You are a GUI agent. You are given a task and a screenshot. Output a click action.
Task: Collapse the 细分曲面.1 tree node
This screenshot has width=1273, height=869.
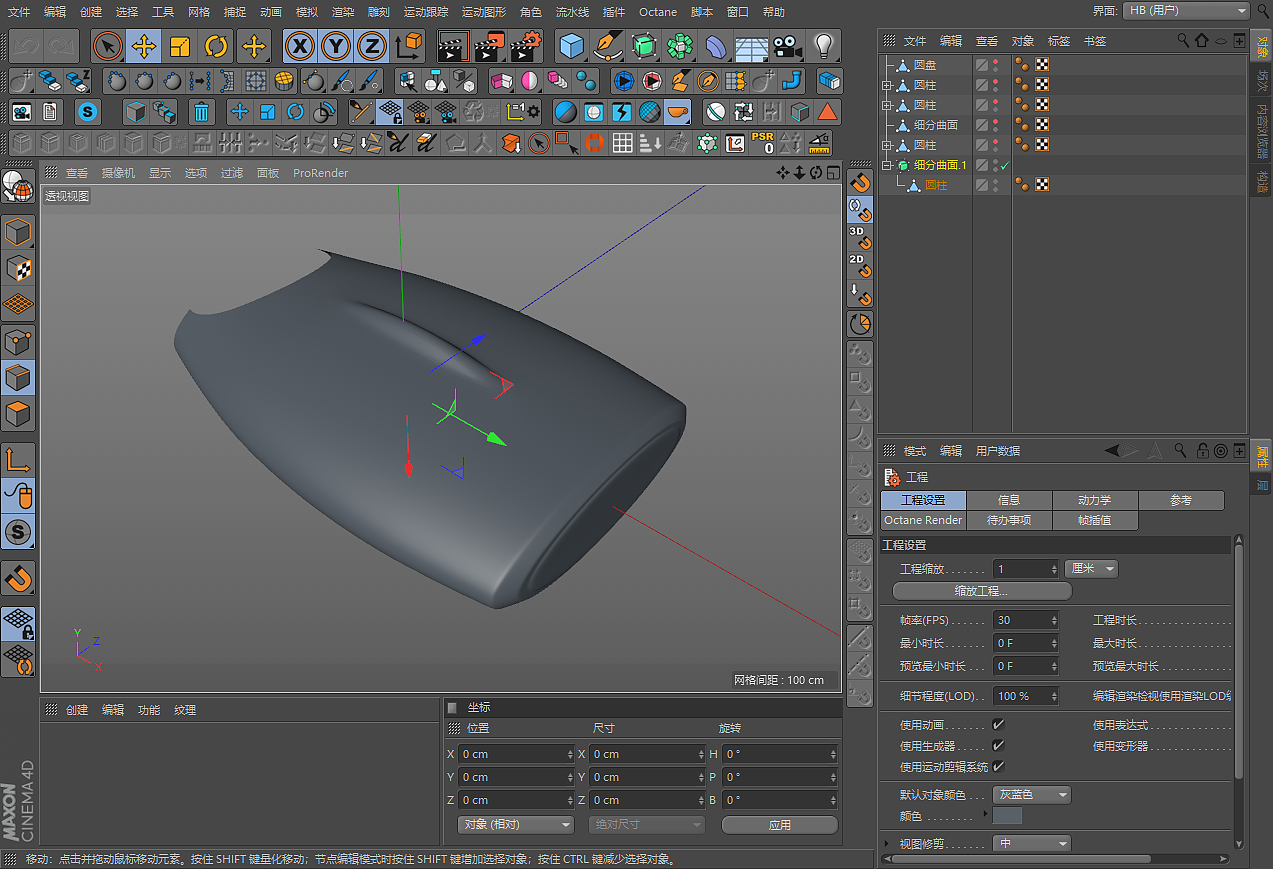[886, 165]
